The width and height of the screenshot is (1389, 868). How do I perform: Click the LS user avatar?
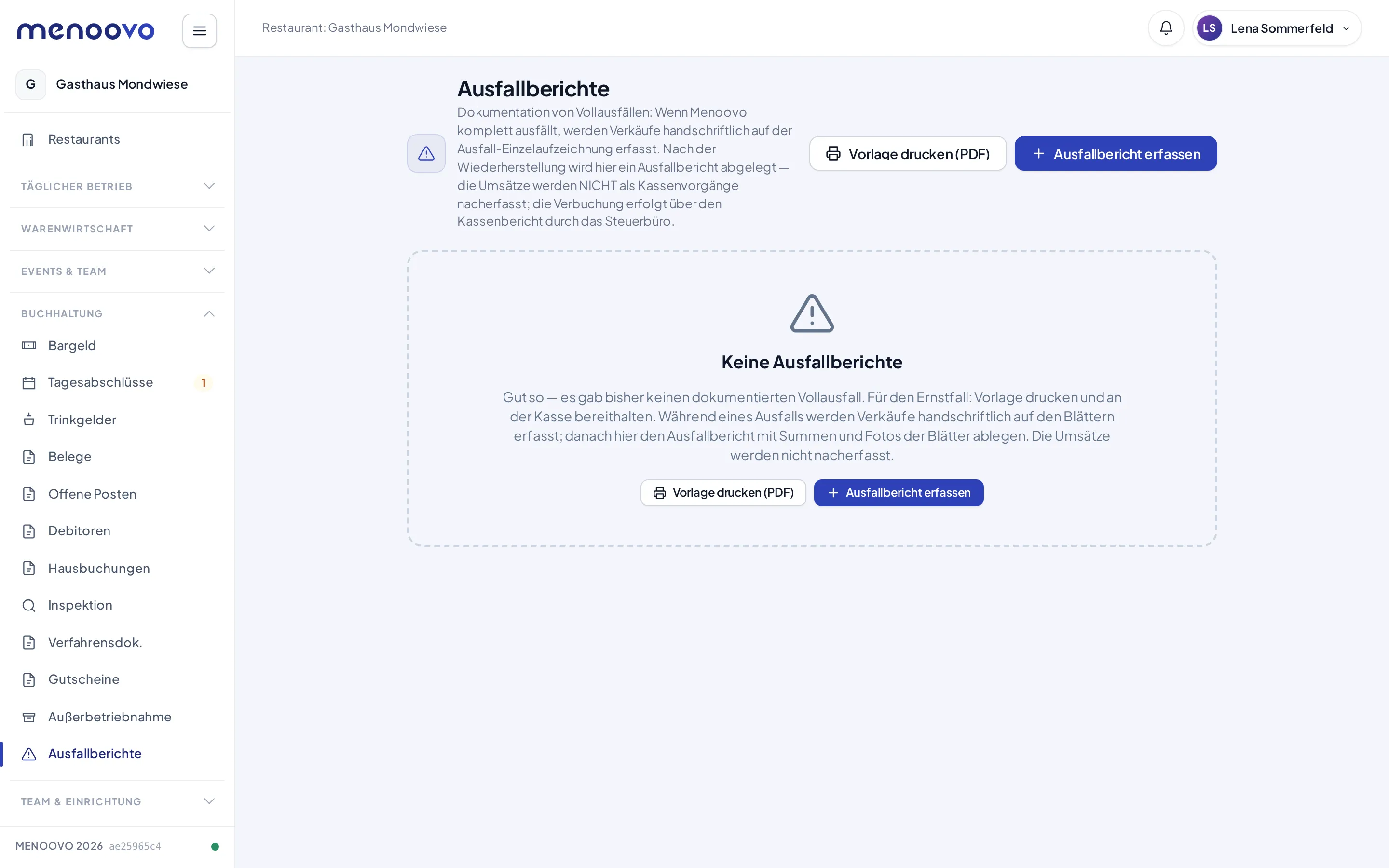[1209, 28]
